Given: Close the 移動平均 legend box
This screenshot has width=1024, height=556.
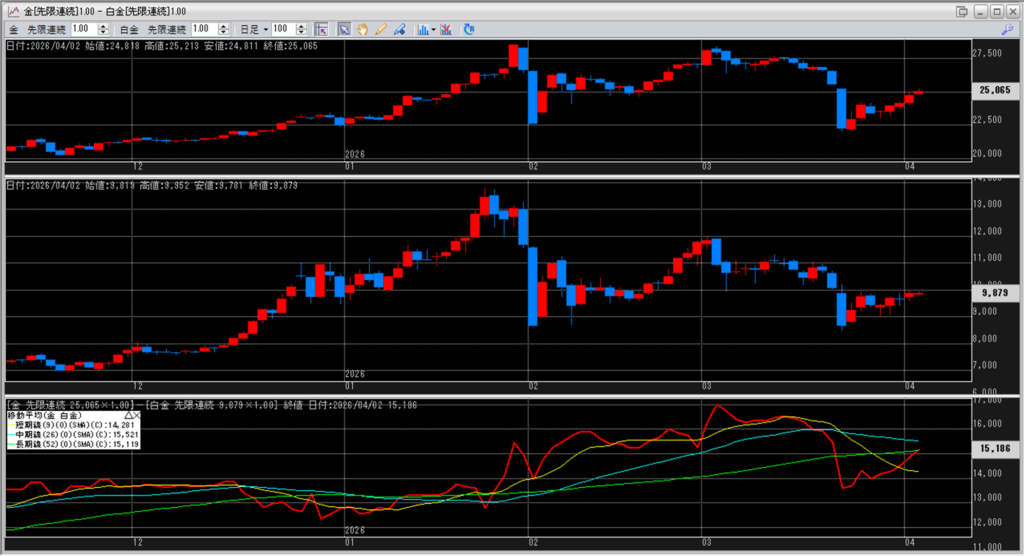Looking at the screenshot, I should coord(136,416).
